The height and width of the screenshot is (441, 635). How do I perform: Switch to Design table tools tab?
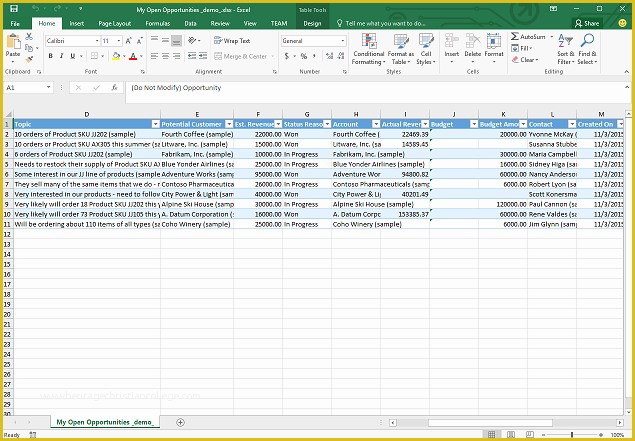[x=312, y=23]
